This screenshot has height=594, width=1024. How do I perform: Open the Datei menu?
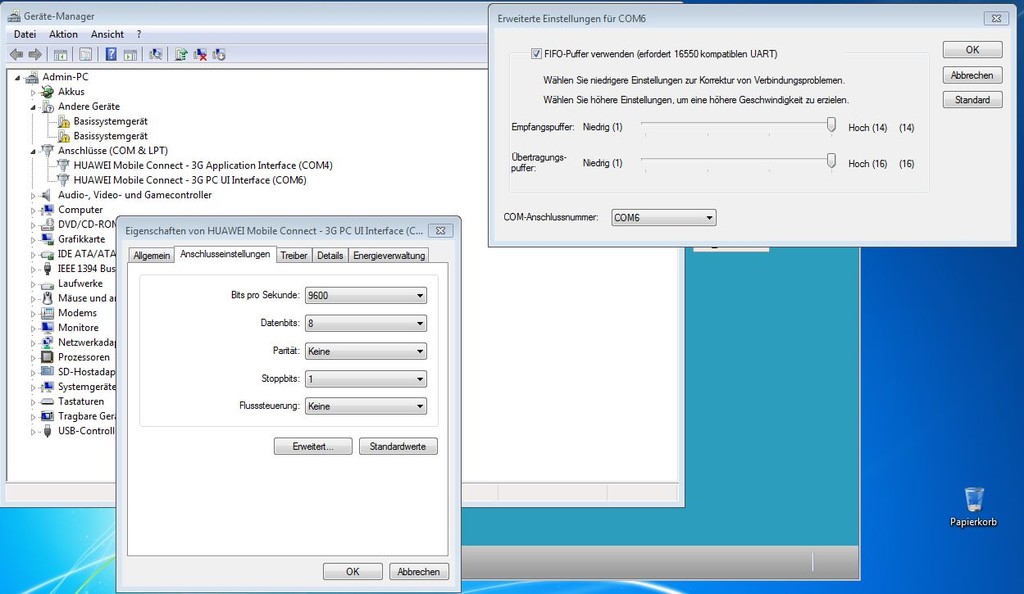tap(25, 34)
